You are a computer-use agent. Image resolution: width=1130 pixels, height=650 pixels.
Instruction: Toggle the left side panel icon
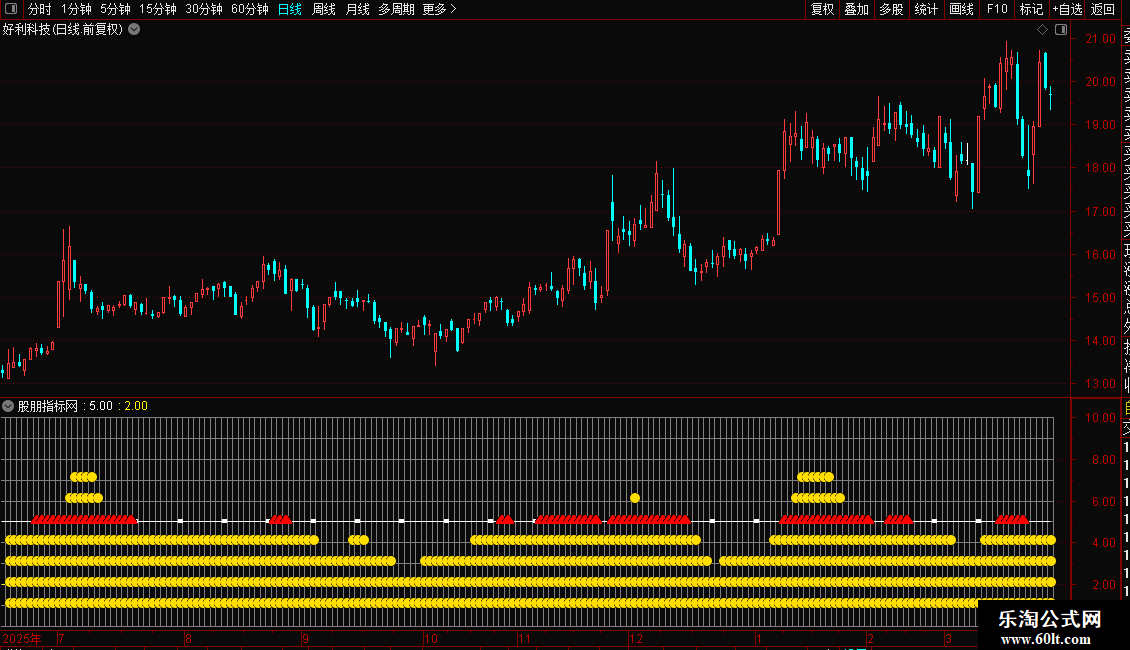click(11, 9)
